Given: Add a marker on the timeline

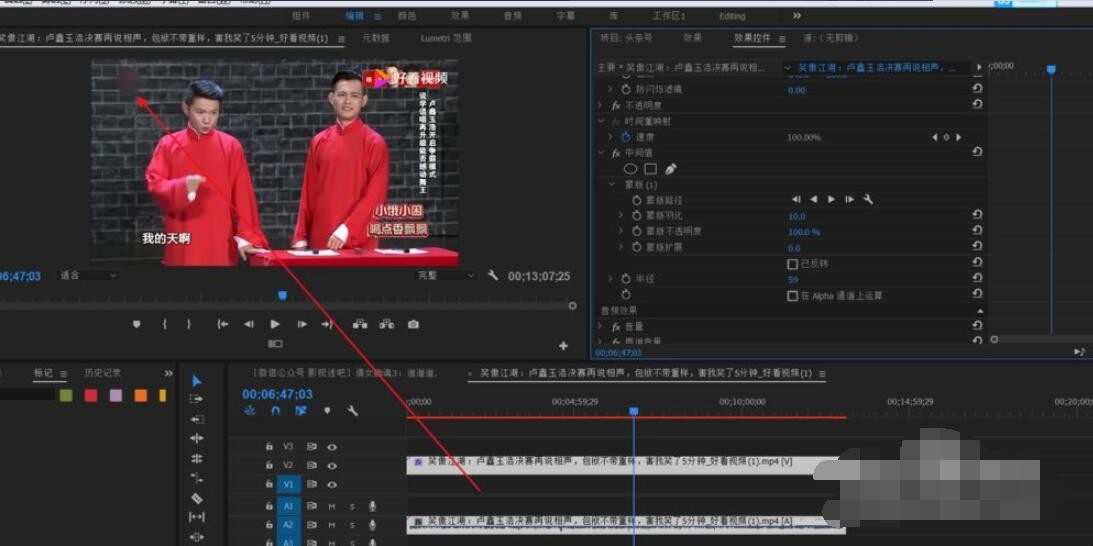Looking at the screenshot, I should pos(327,411).
